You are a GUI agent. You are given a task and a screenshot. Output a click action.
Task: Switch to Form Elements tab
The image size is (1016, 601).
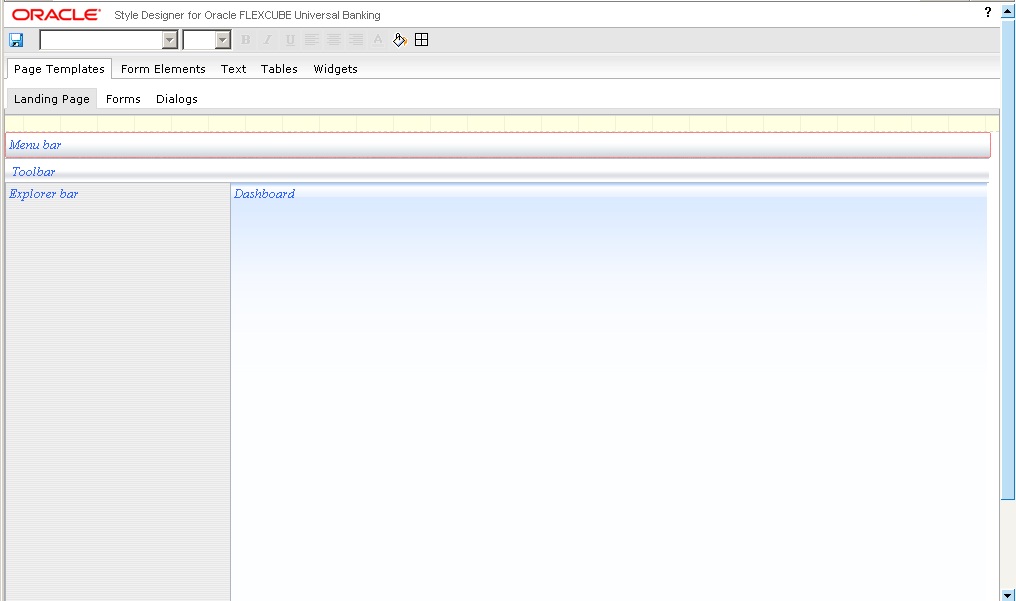click(163, 69)
